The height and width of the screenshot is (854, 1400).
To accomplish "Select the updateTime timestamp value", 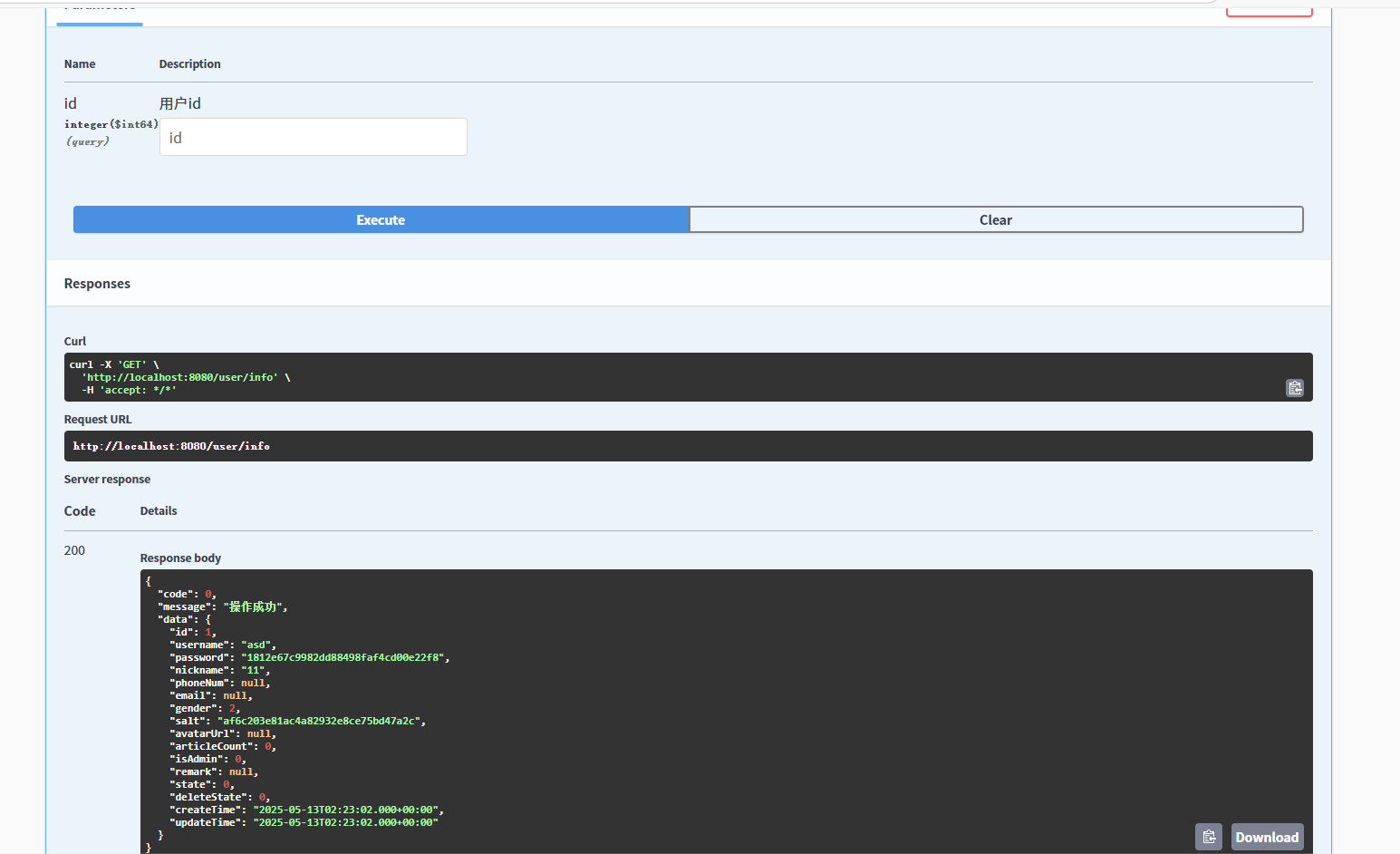I will coord(345,822).
